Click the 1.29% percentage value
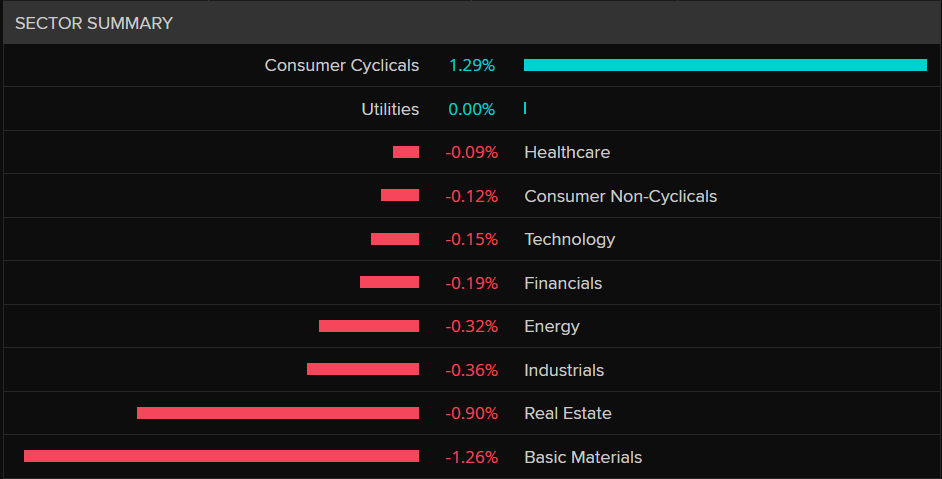Screen dimensions: 942x479 tap(471, 65)
